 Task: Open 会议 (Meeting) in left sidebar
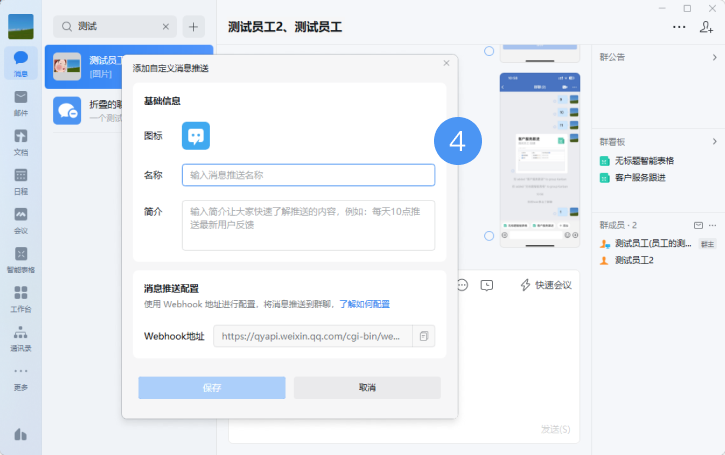click(20, 218)
